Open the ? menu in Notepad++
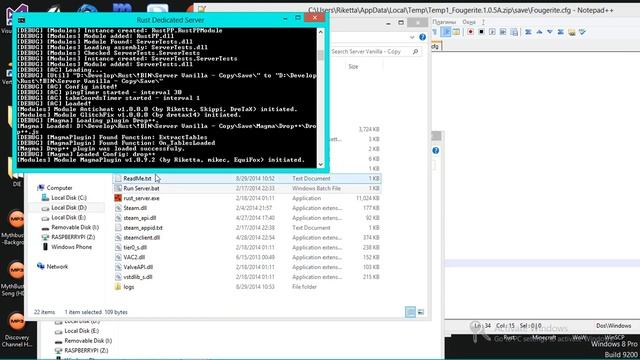 483,22
